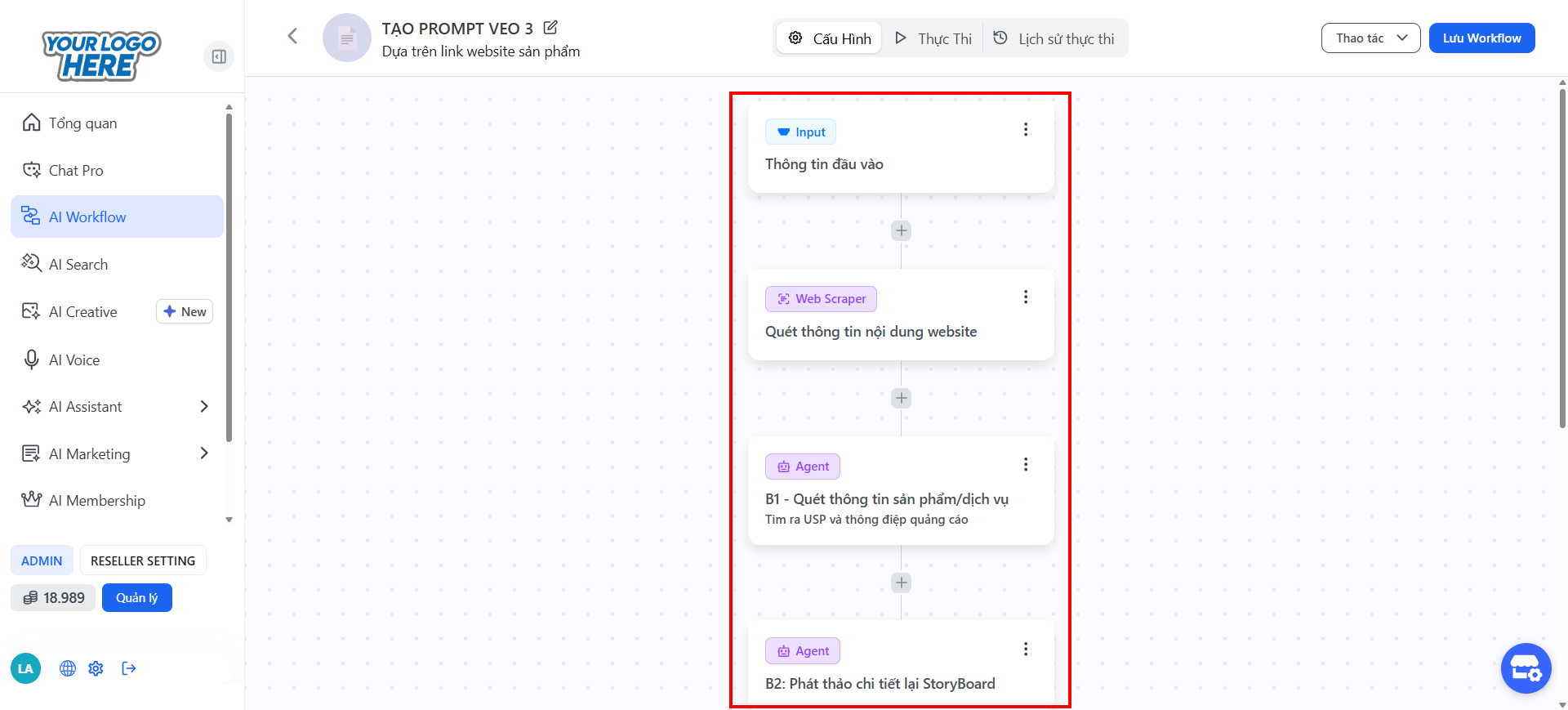Expand the AI Assistant submenu
Image resolution: width=1568 pixels, height=710 pixels.
pyautogui.click(x=203, y=407)
